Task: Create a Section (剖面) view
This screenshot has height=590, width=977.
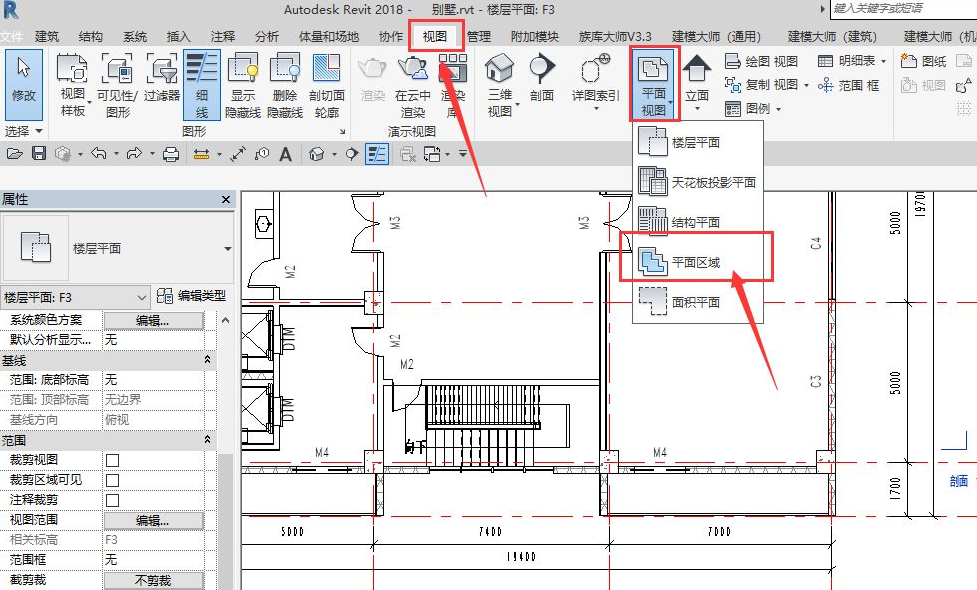Action: tap(541, 80)
